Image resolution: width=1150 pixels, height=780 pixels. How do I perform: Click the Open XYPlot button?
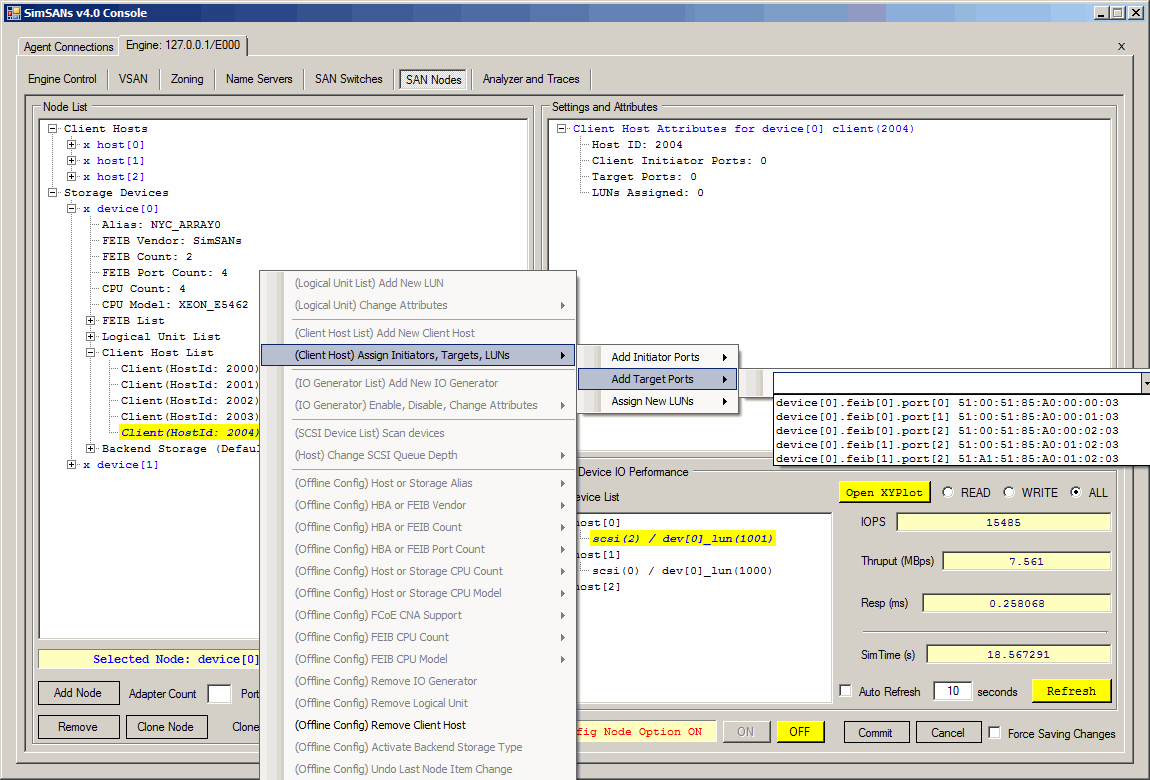[x=883, y=492]
